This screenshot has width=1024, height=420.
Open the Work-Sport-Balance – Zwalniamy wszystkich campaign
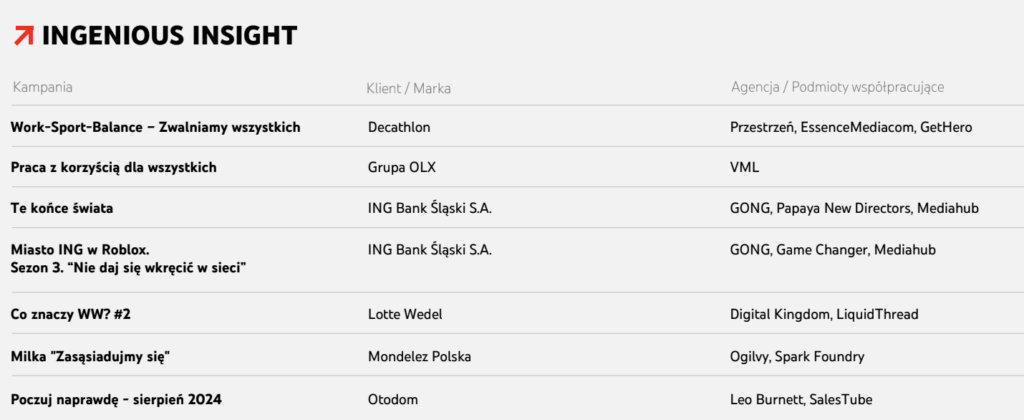tap(155, 127)
